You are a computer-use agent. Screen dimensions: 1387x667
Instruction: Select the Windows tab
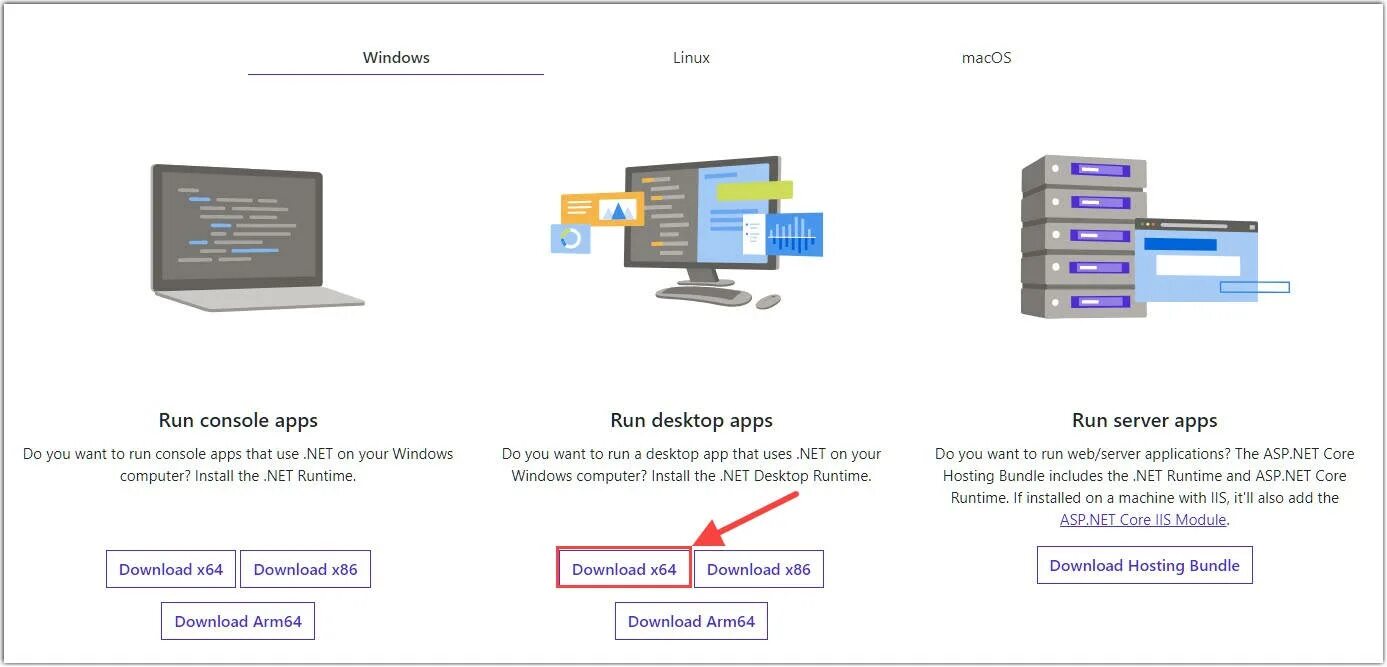395,57
